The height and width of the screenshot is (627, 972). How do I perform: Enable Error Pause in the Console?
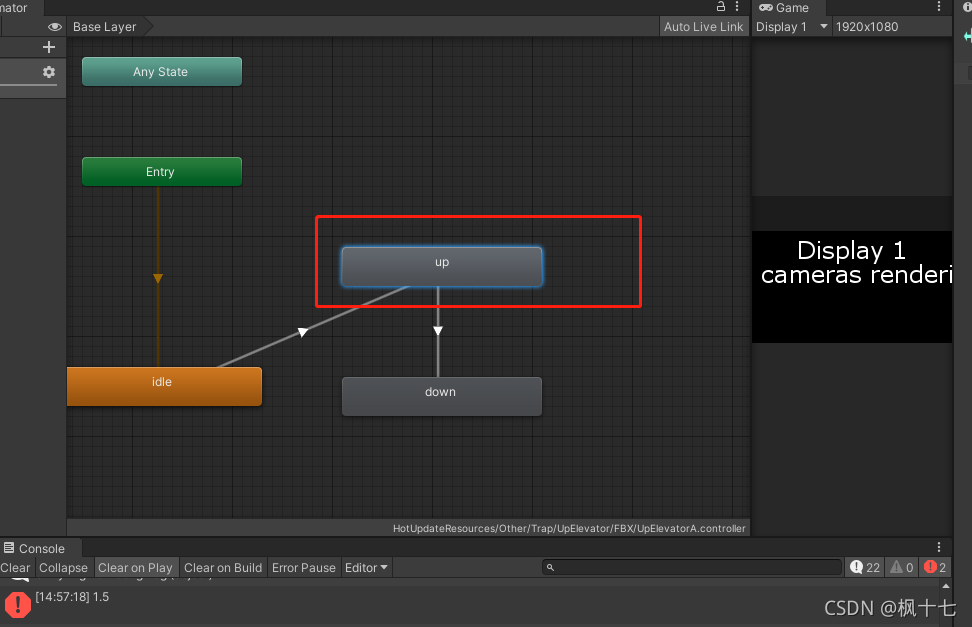click(303, 567)
